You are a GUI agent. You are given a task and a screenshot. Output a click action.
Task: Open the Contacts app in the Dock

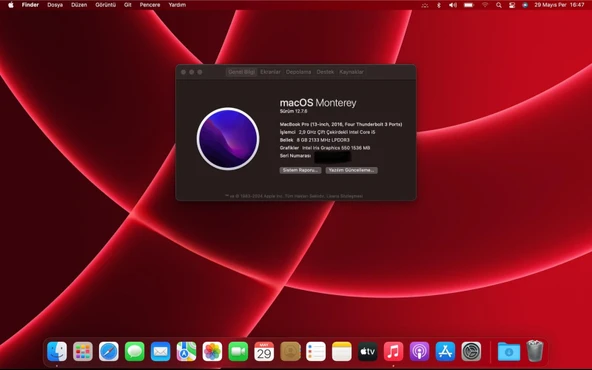click(290, 352)
